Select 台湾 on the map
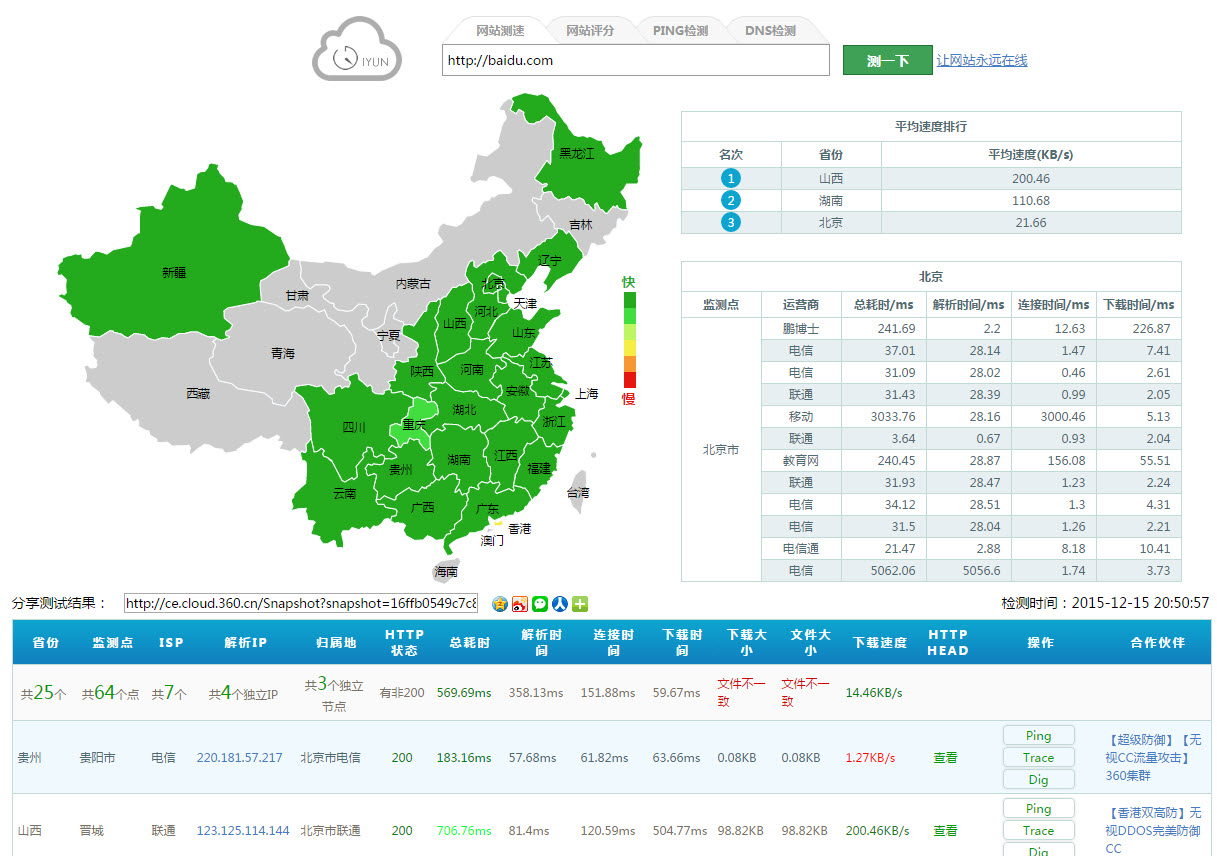This screenshot has width=1217, height=856. (578, 493)
